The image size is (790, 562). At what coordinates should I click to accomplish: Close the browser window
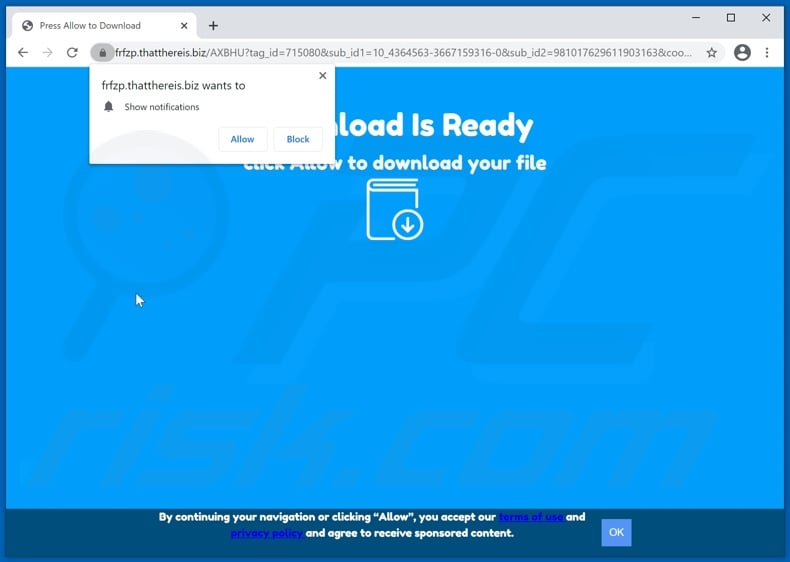click(766, 18)
